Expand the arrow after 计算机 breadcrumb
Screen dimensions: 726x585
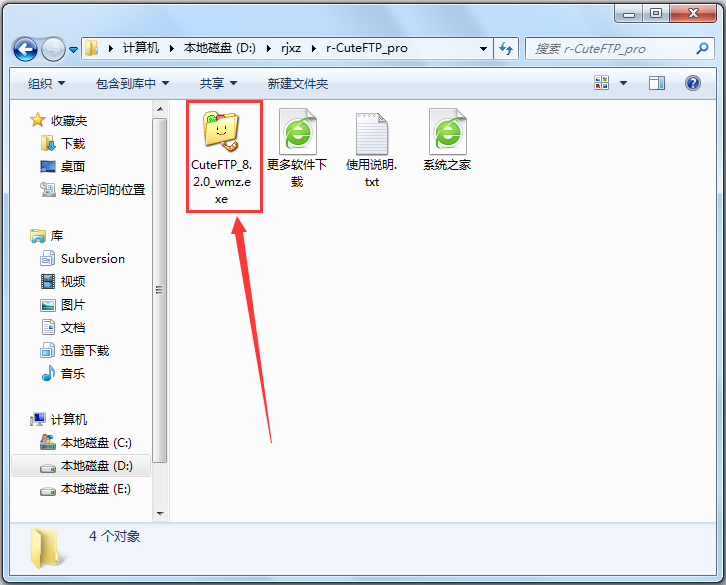[171, 48]
